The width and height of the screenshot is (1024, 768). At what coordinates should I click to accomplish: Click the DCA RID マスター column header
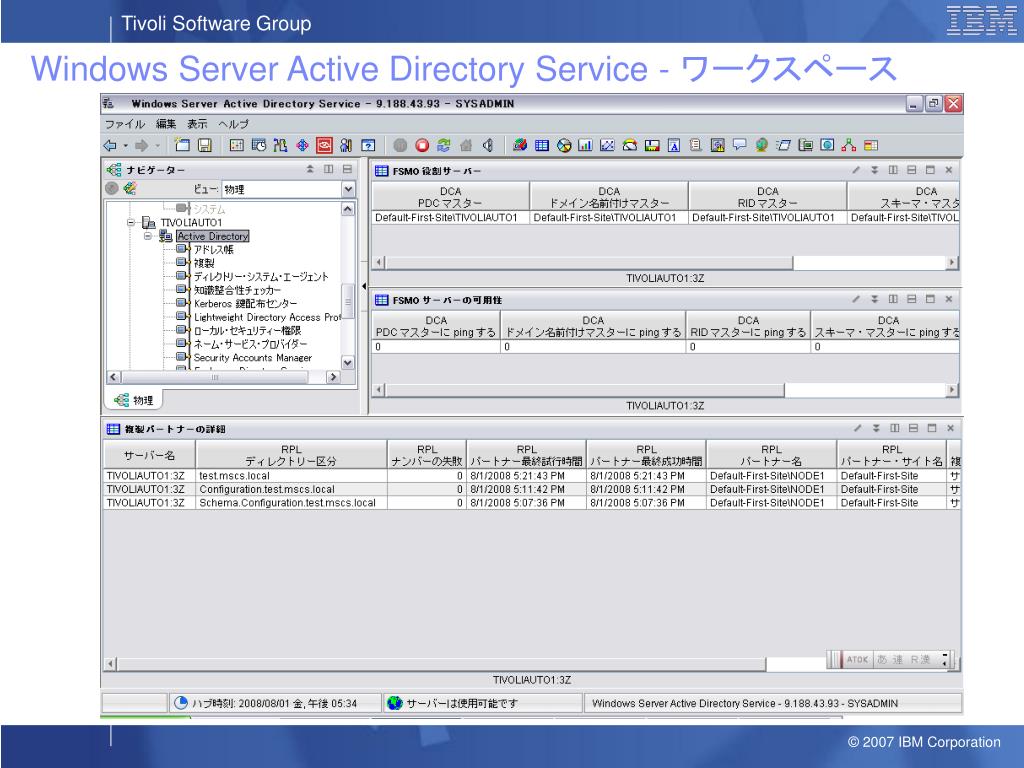pyautogui.click(x=767, y=197)
